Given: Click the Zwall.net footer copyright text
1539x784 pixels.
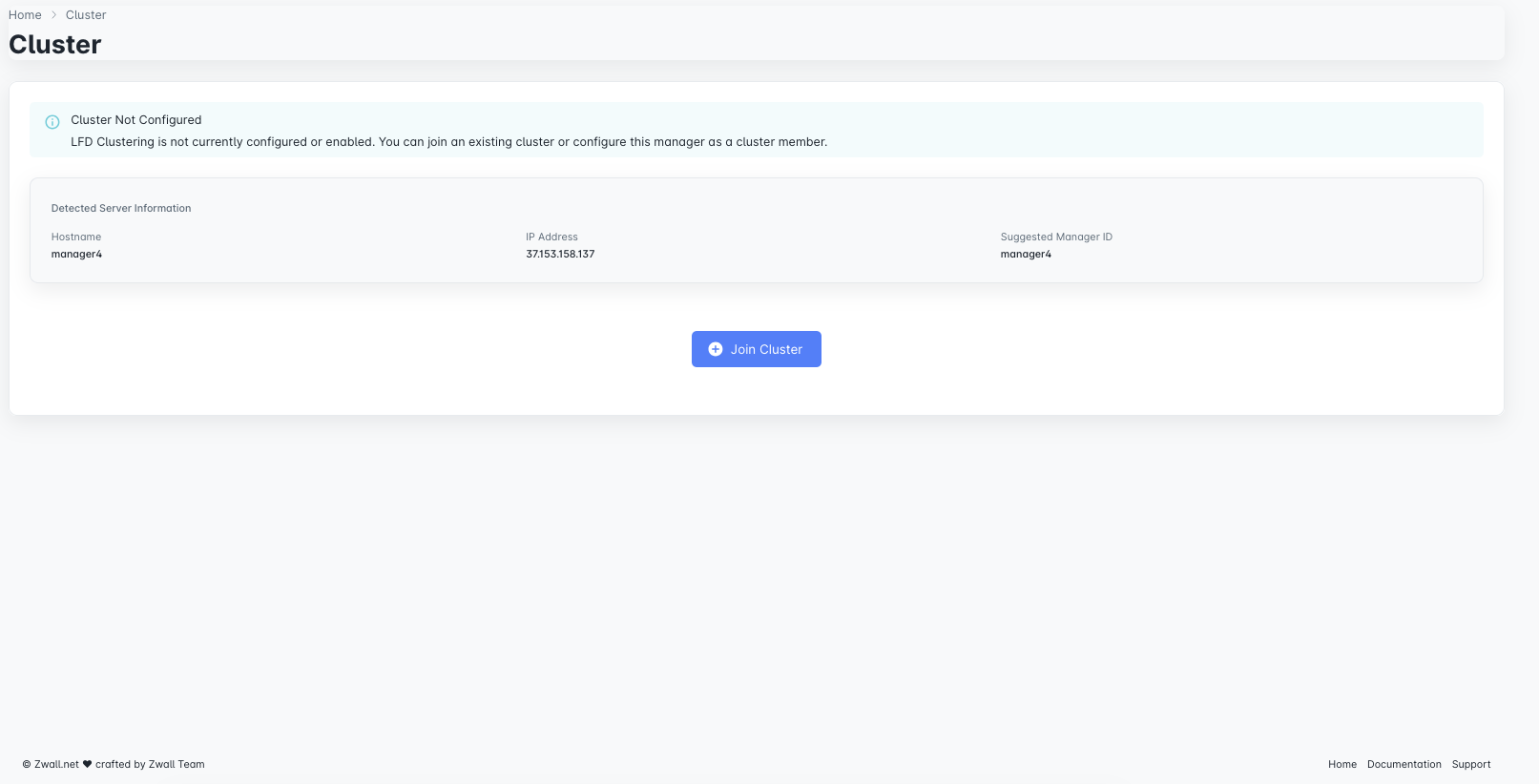Looking at the screenshot, I should pyautogui.click(x=55, y=764).
